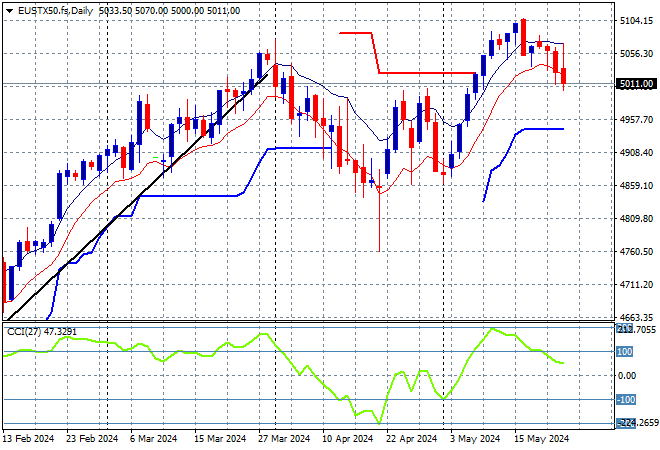Click the blue support line near 4940
The image size is (660, 450).
coord(543,129)
